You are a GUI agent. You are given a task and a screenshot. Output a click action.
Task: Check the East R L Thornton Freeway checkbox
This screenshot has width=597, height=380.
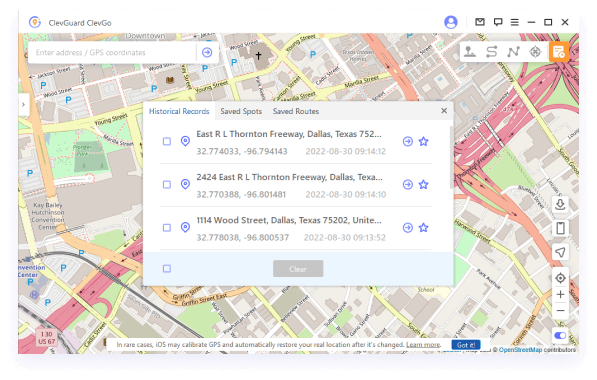pos(167,142)
